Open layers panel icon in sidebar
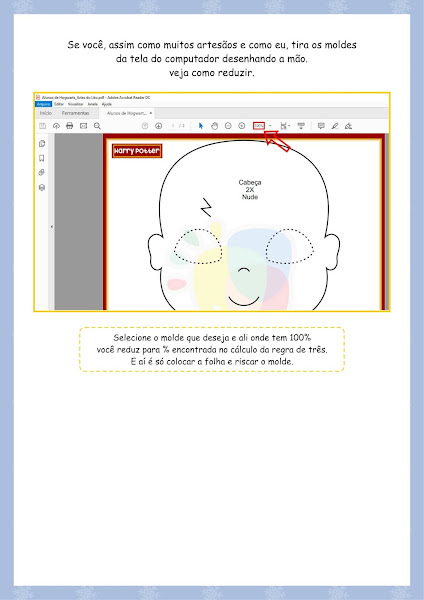The height and width of the screenshot is (600, 424). click(42, 188)
